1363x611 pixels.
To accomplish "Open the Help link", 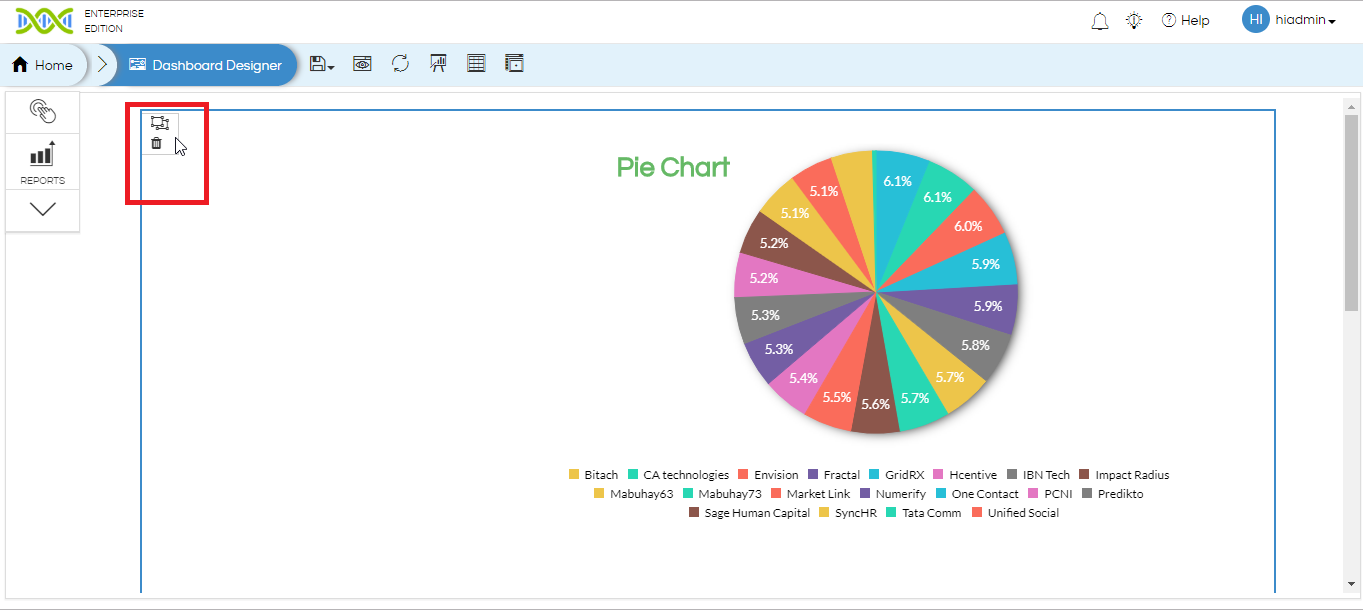I will (1185, 20).
